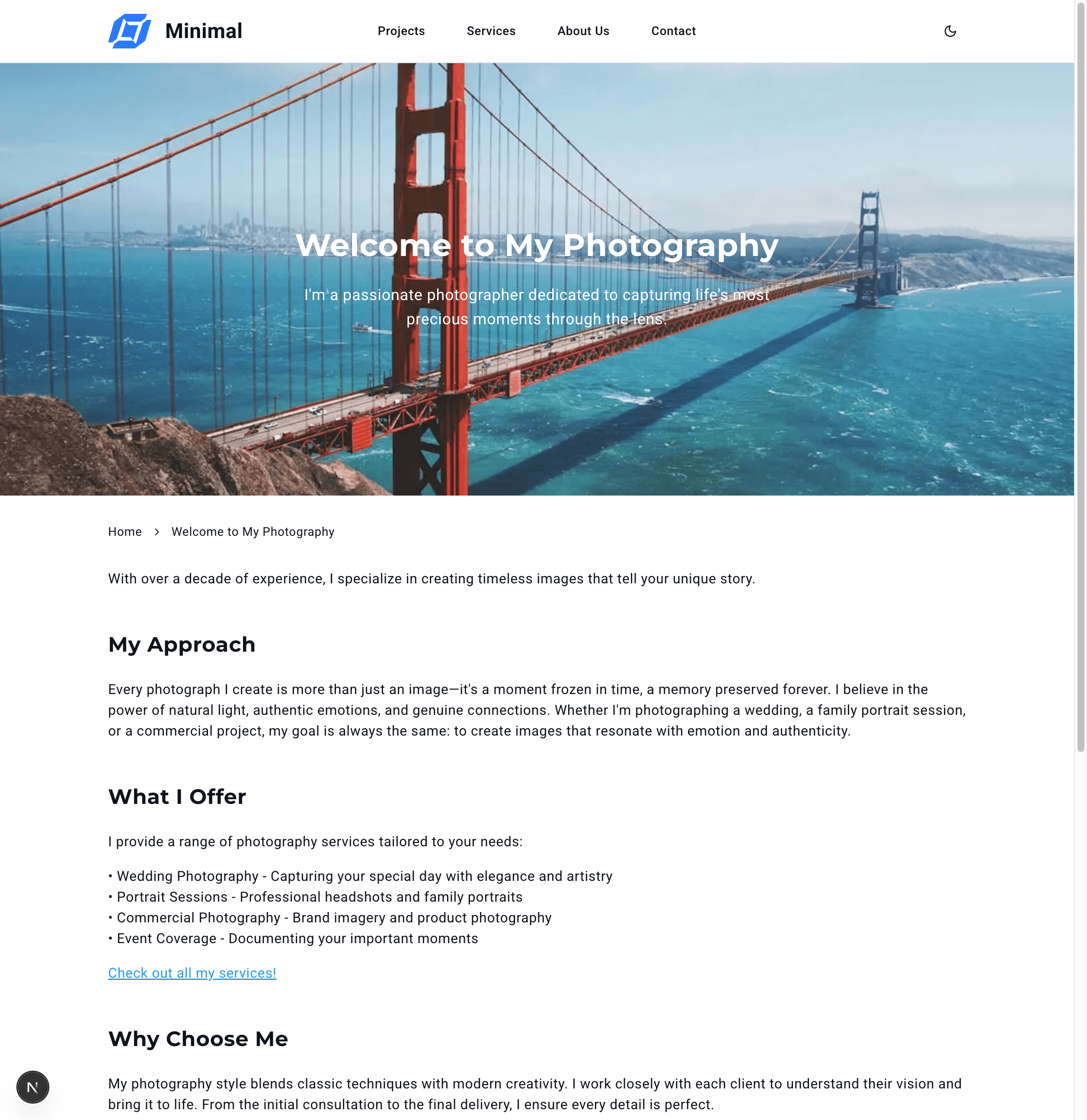This screenshot has width=1087, height=1120.
Task: Select the 'Welcome to My Photography' breadcrumb item
Action: pos(253,531)
